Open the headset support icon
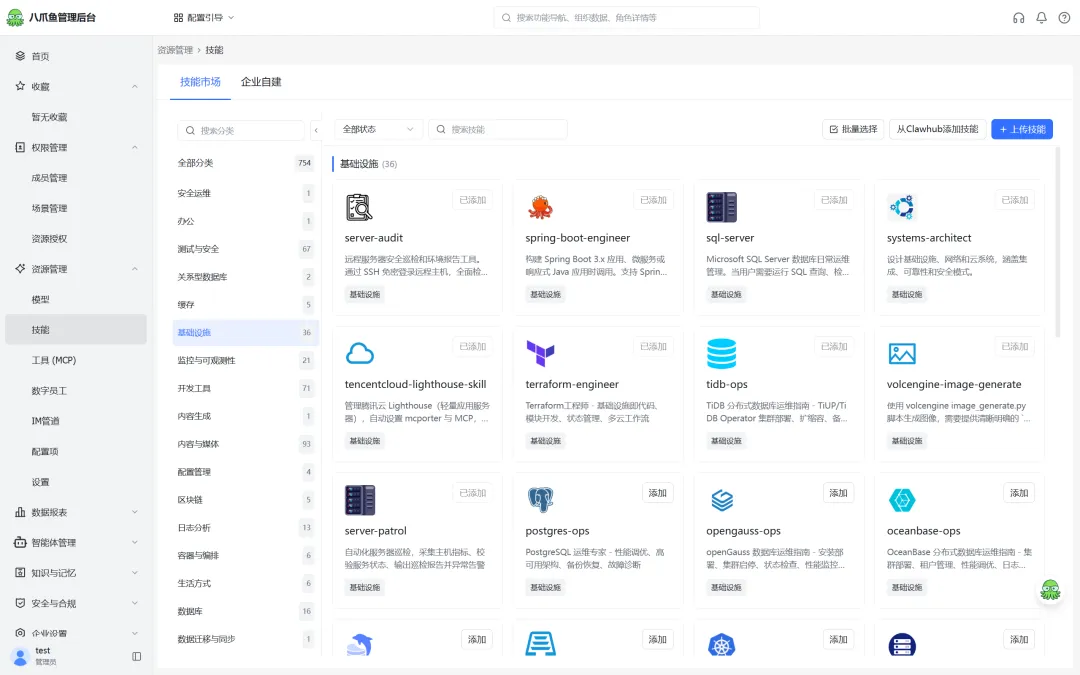 [x=1018, y=18]
